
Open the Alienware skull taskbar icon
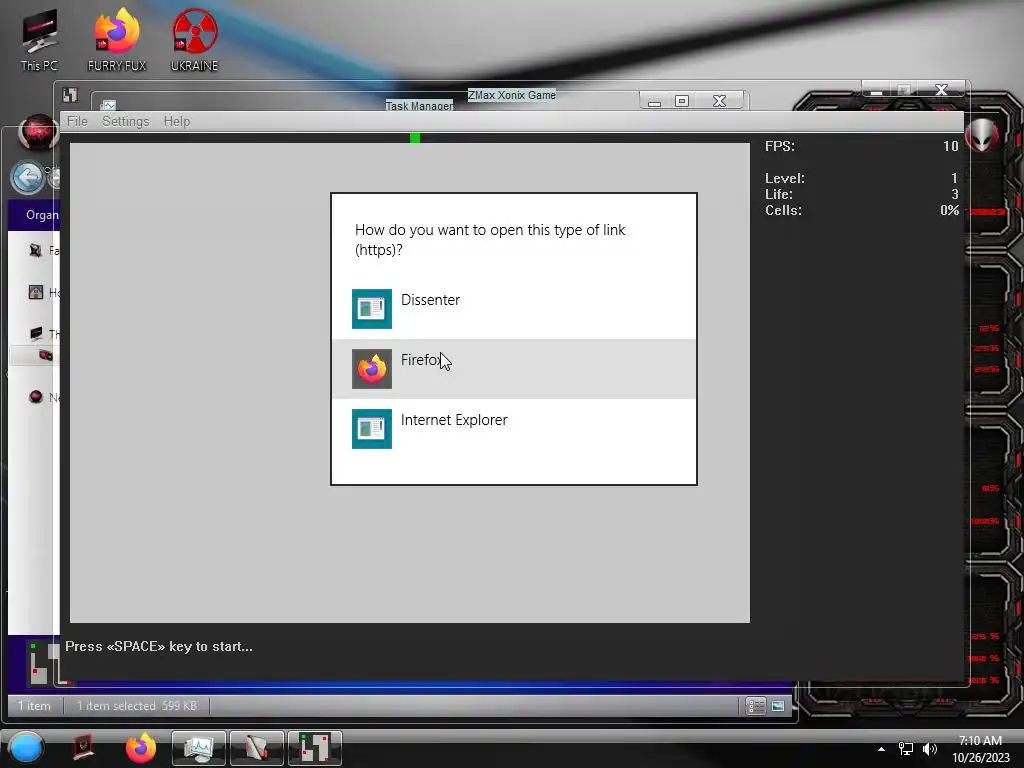pyautogui.click(x=84, y=748)
